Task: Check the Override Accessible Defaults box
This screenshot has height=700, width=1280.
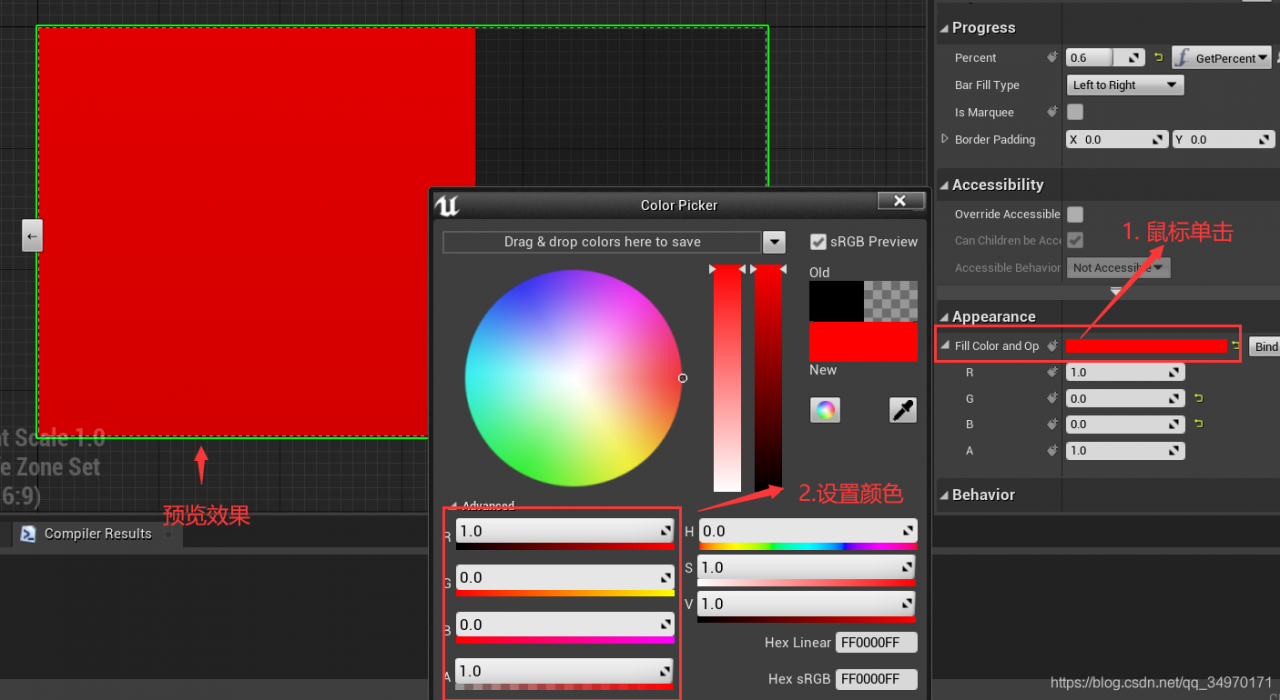Action: 1075,214
